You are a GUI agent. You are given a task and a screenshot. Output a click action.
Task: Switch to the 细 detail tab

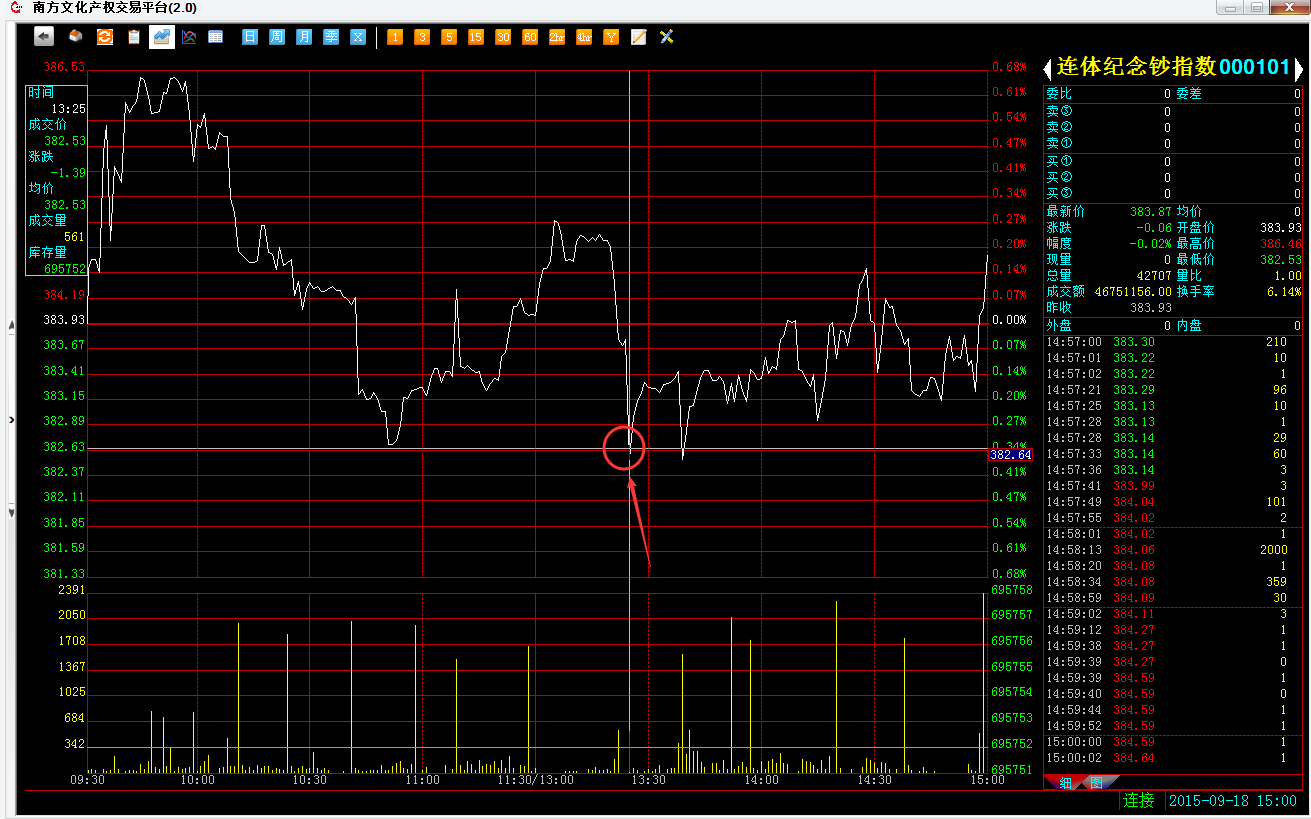(1065, 782)
